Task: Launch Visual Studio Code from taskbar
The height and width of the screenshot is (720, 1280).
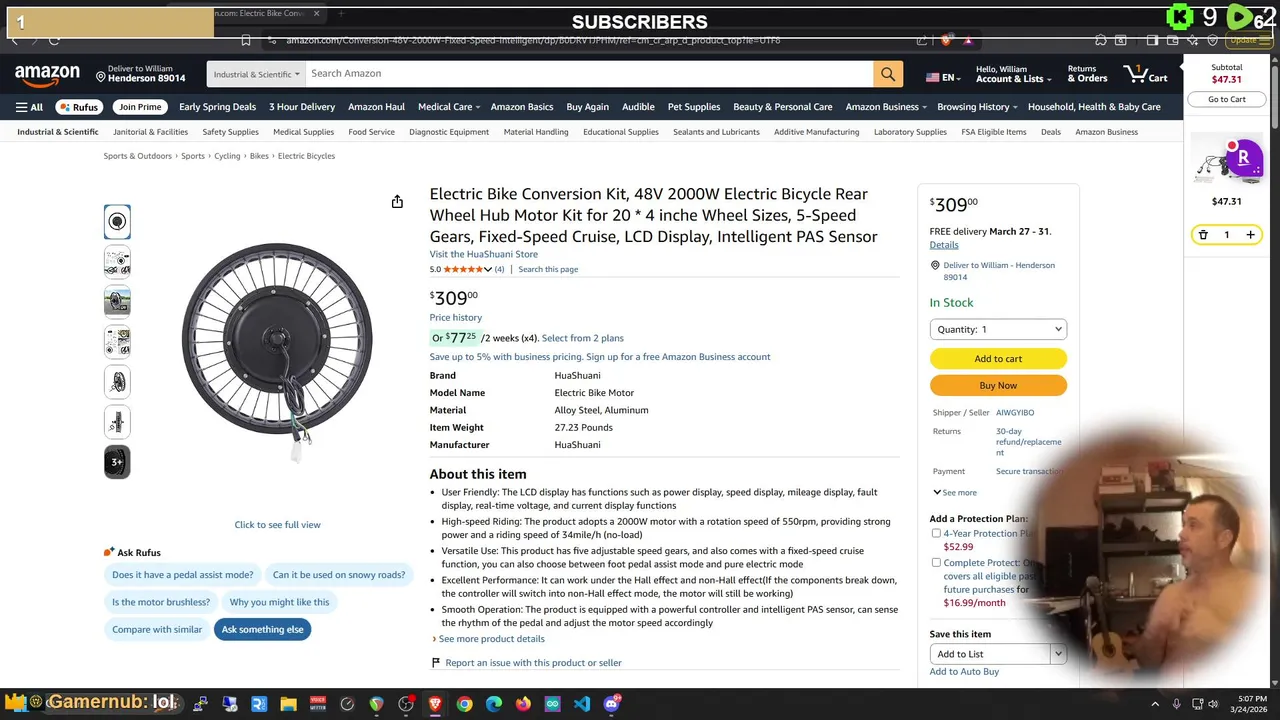Action: 582,704
